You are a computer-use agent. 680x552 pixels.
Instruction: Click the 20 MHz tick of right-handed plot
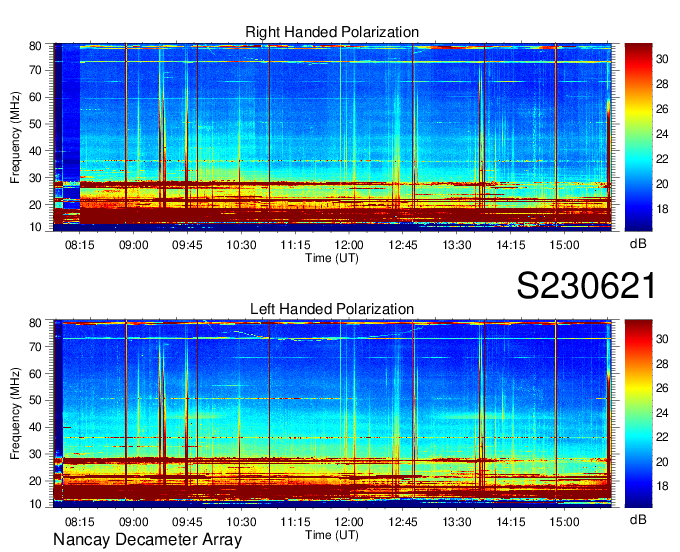coord(35,205)
